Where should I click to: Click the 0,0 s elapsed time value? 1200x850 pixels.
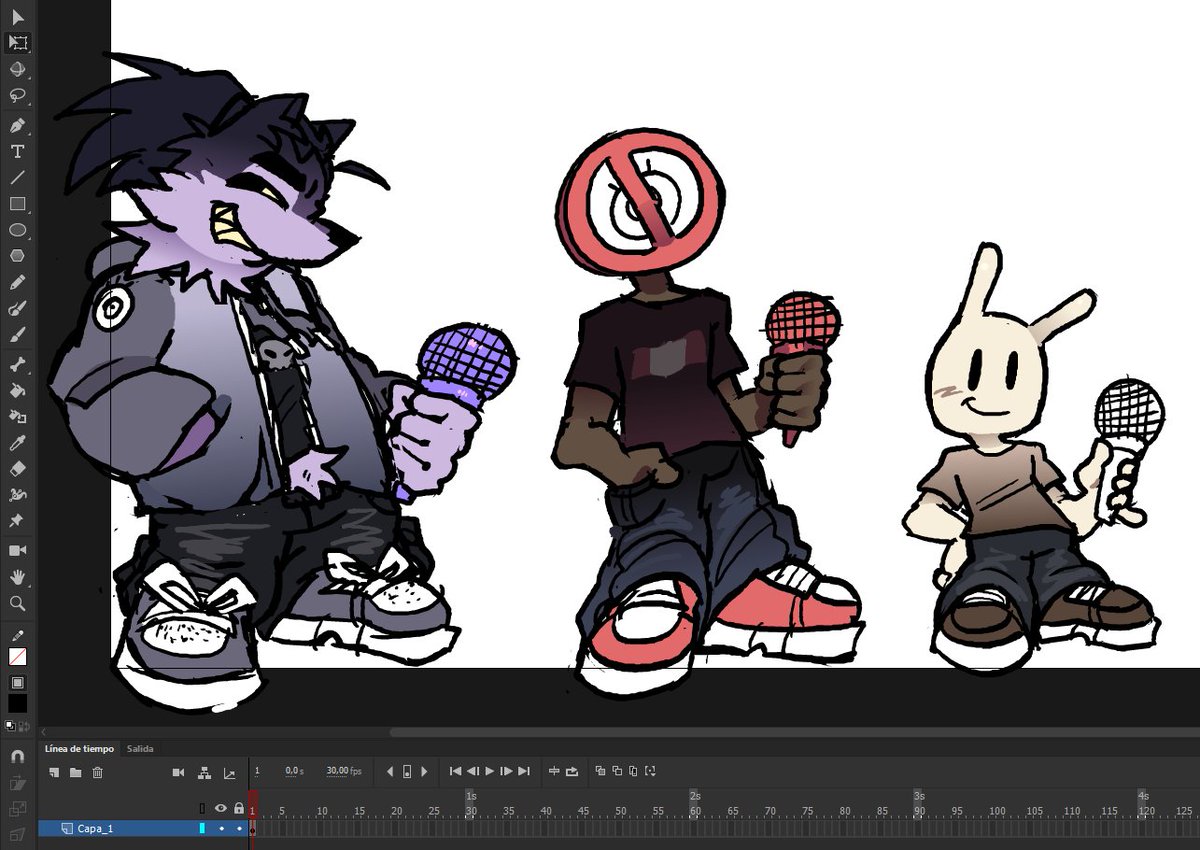click(x=294, y=771)
